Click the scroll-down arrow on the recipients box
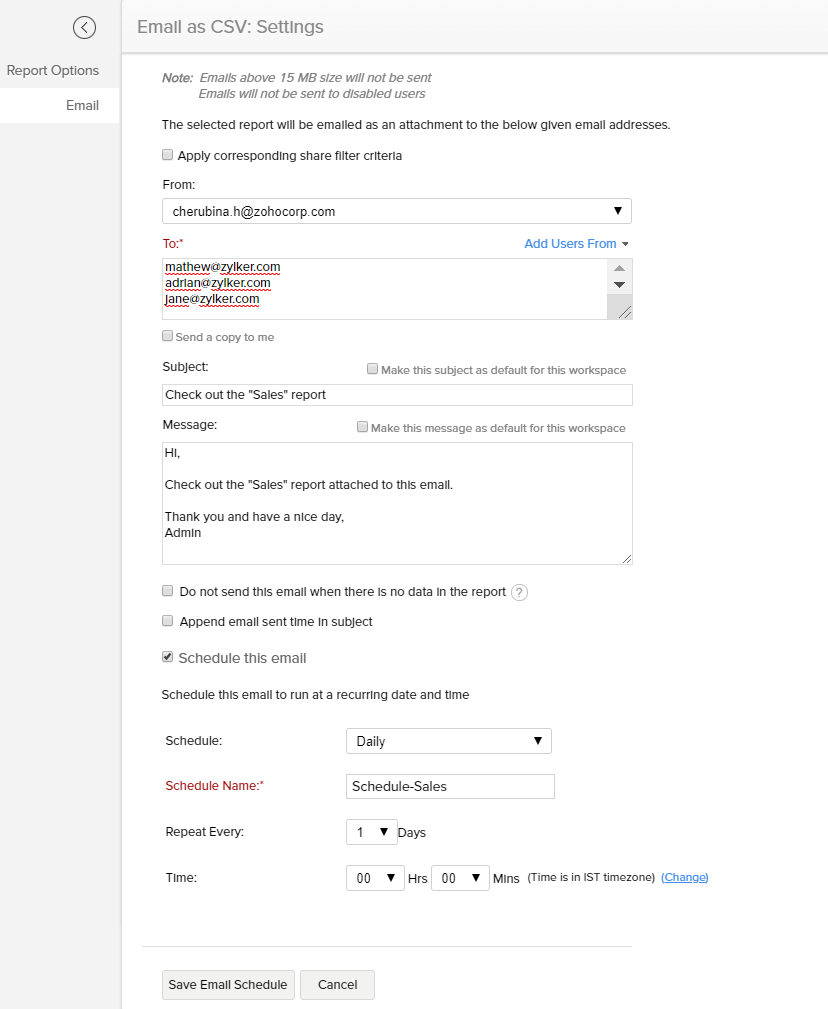 620,283
